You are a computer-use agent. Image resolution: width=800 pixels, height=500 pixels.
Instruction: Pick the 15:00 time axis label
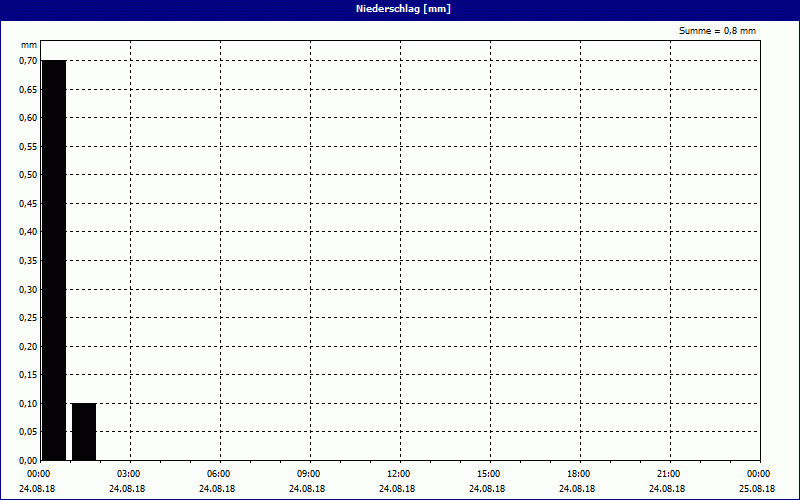pos(489,474)
